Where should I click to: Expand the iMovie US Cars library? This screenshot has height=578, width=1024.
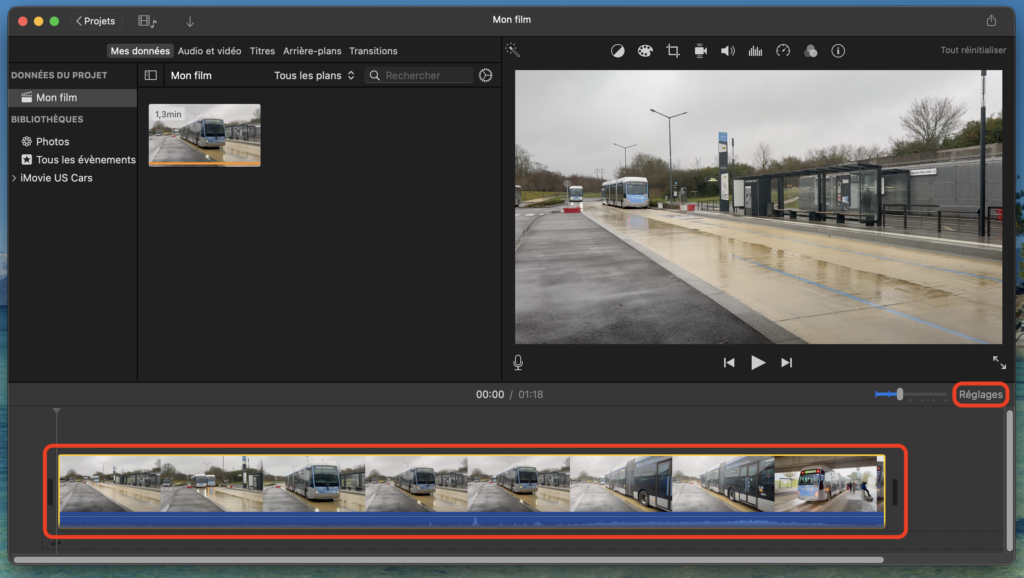14,178
